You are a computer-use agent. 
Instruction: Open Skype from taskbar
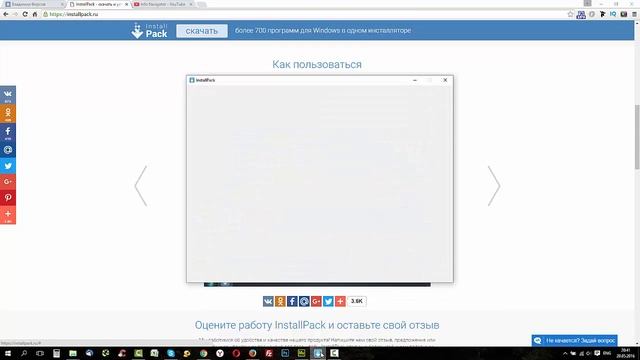pyautogui.click(x=171, y=353)
